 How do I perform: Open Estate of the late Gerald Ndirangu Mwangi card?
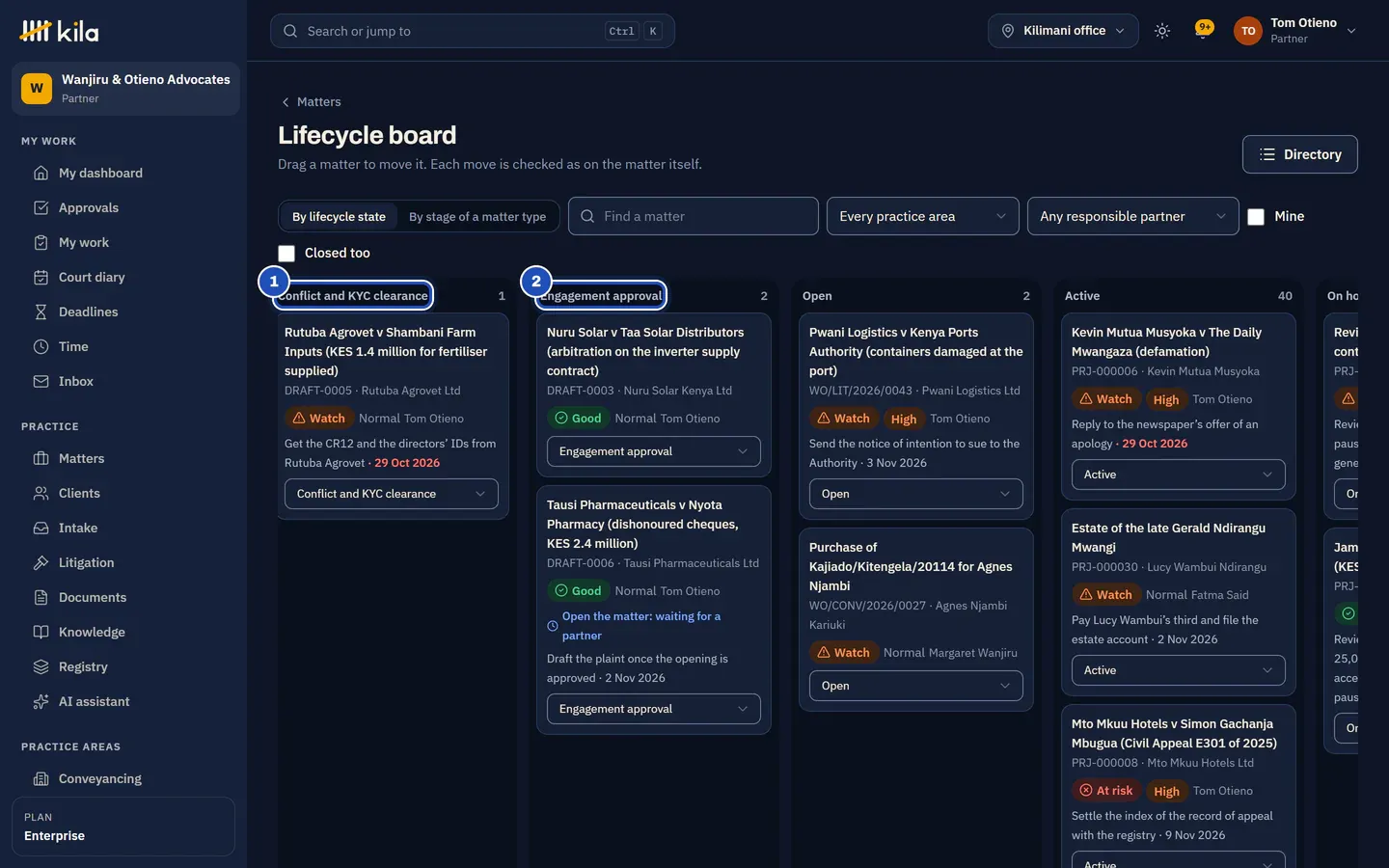pos(1168,537)
